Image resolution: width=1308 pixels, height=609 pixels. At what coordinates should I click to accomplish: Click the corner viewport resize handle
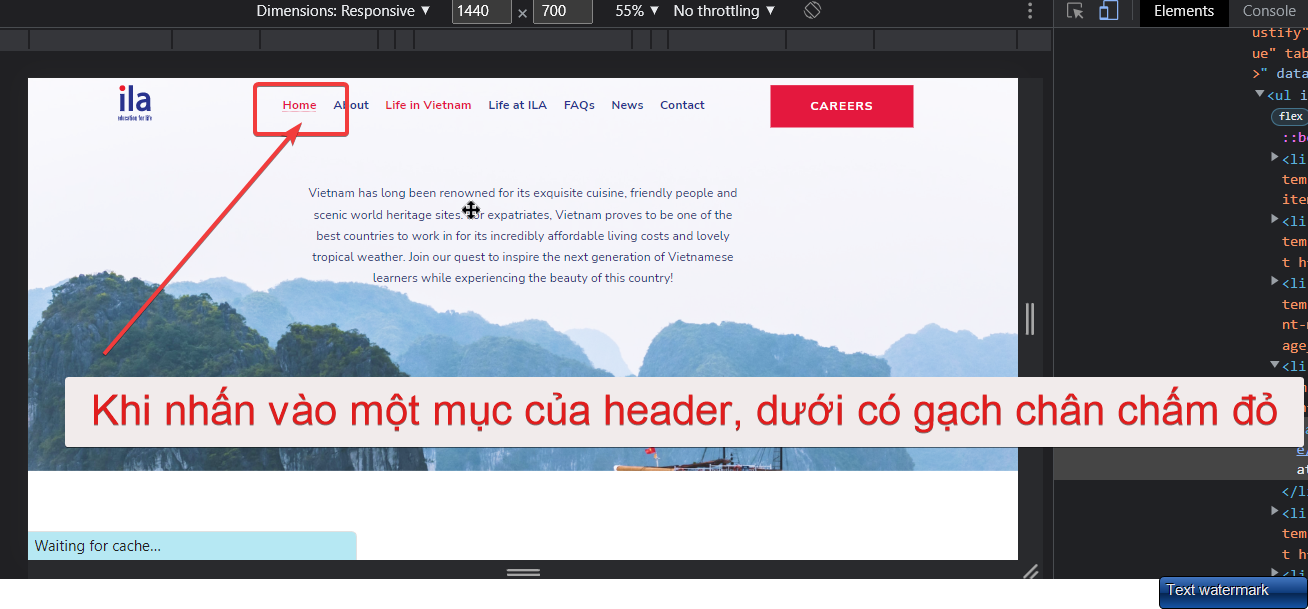1030,571
